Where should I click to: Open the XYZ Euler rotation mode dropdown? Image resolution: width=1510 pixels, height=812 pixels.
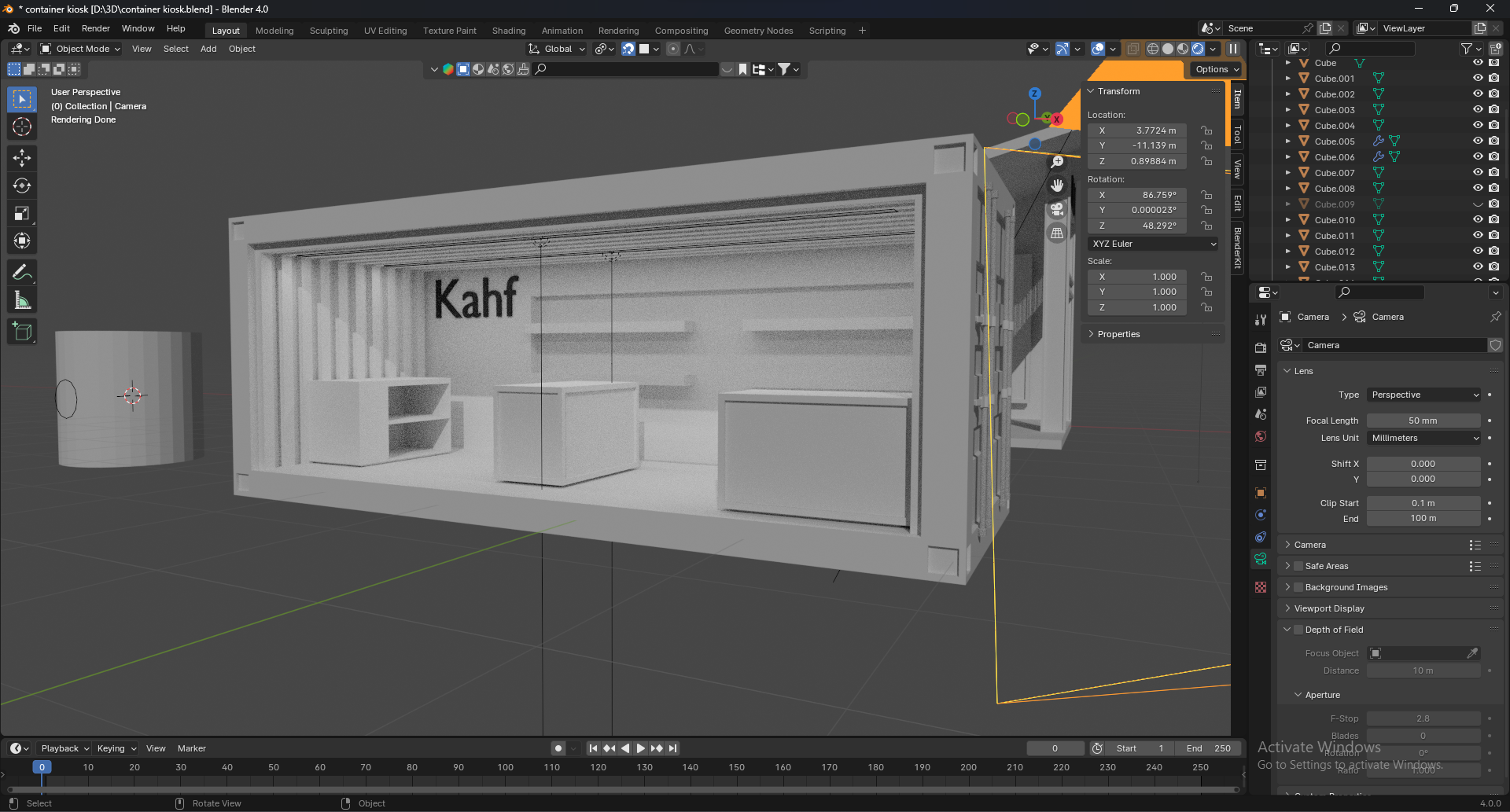point(1153,244)
